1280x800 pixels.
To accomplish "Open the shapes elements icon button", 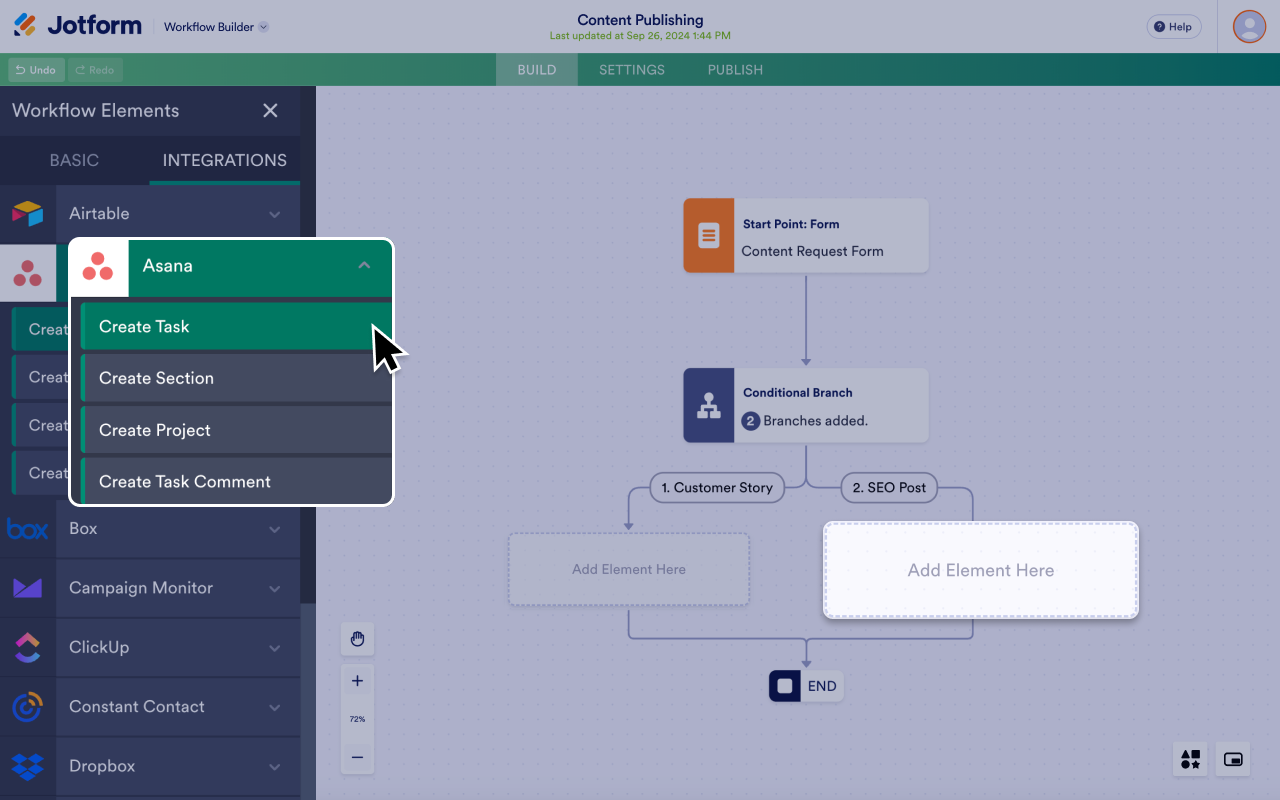I will [1190, 760].
